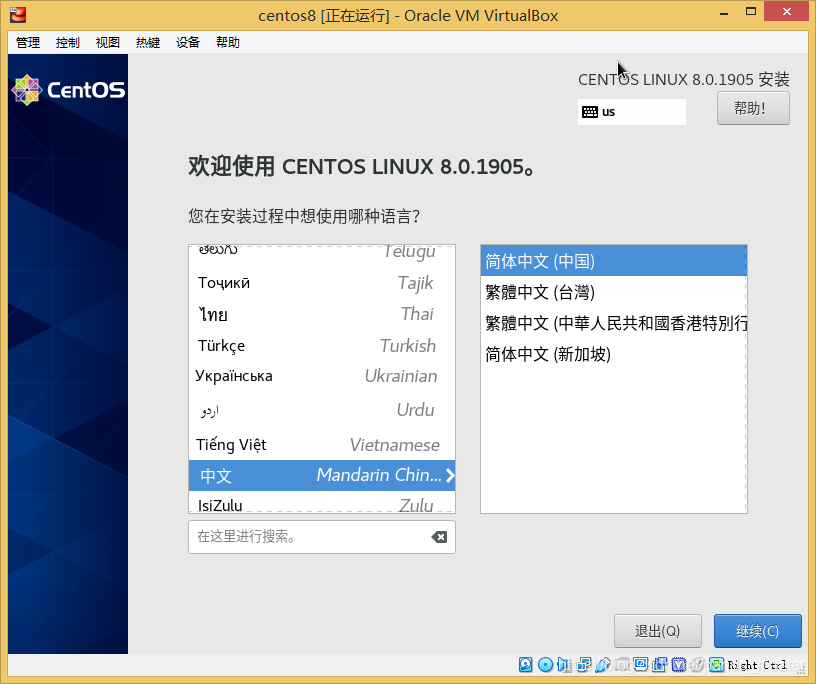The width and height of the screenshot is (816, 684).
Task: Select Vietnamese in the language list
Action: (x=322, y=445)
